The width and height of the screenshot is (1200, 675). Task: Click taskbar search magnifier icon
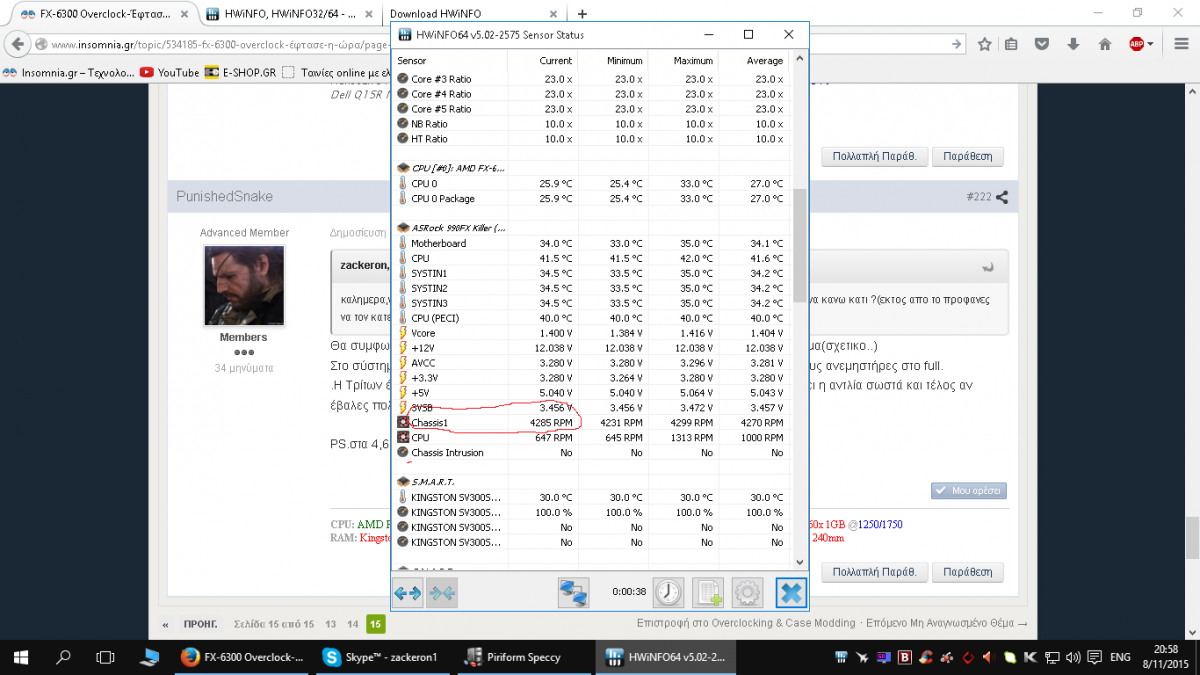pos(62,657)
